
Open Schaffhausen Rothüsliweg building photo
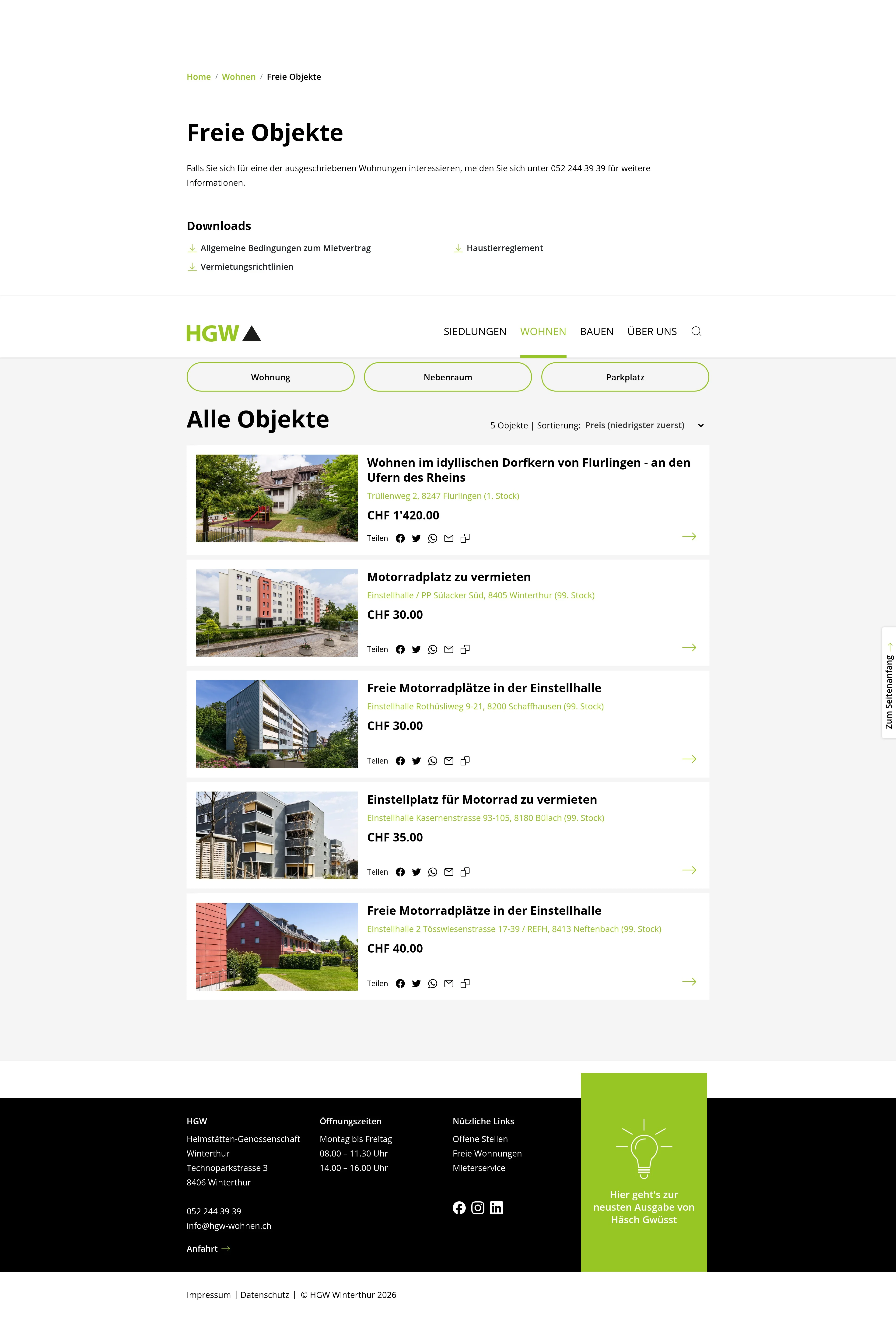coord(277,724)
